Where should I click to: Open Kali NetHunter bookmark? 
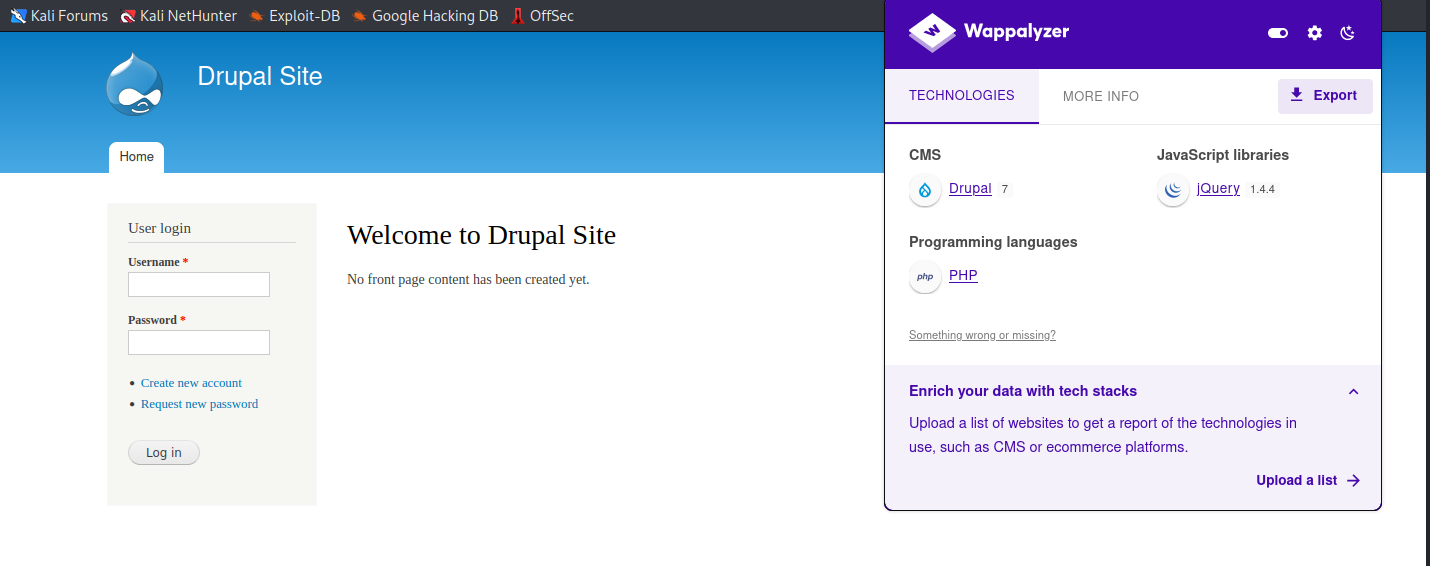click(x=178, y=16)
